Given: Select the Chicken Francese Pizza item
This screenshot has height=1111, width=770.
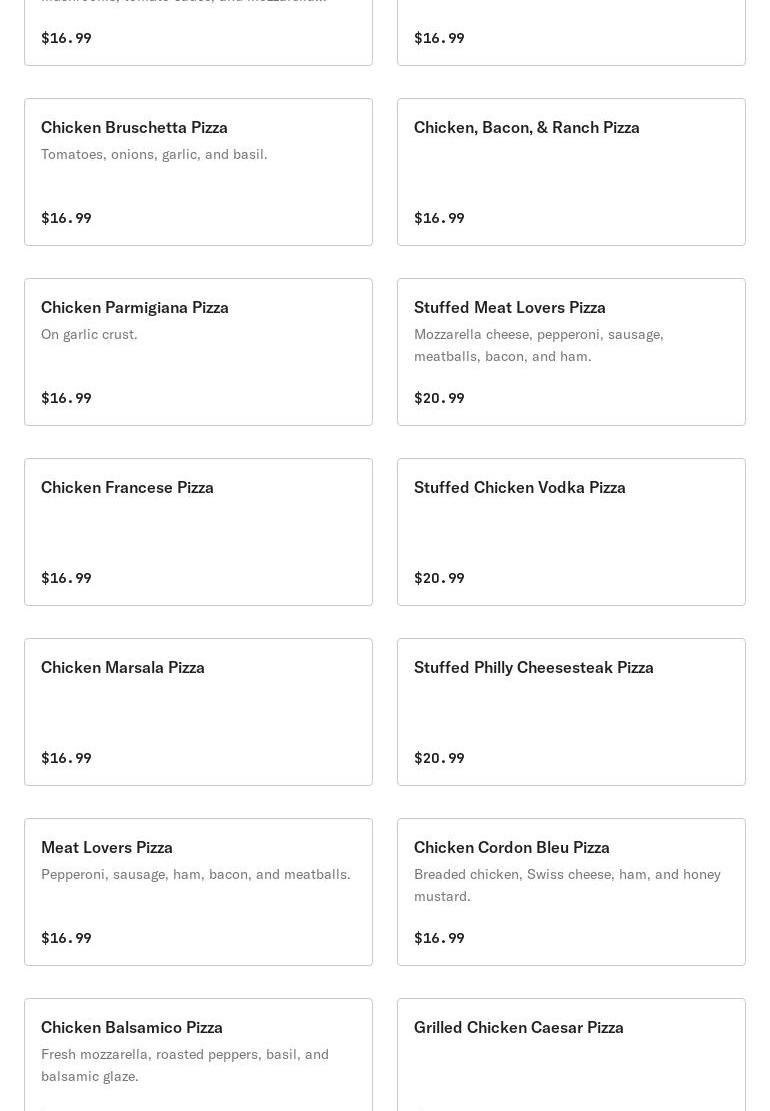Looking at the screenshot, I should [127, 488].
